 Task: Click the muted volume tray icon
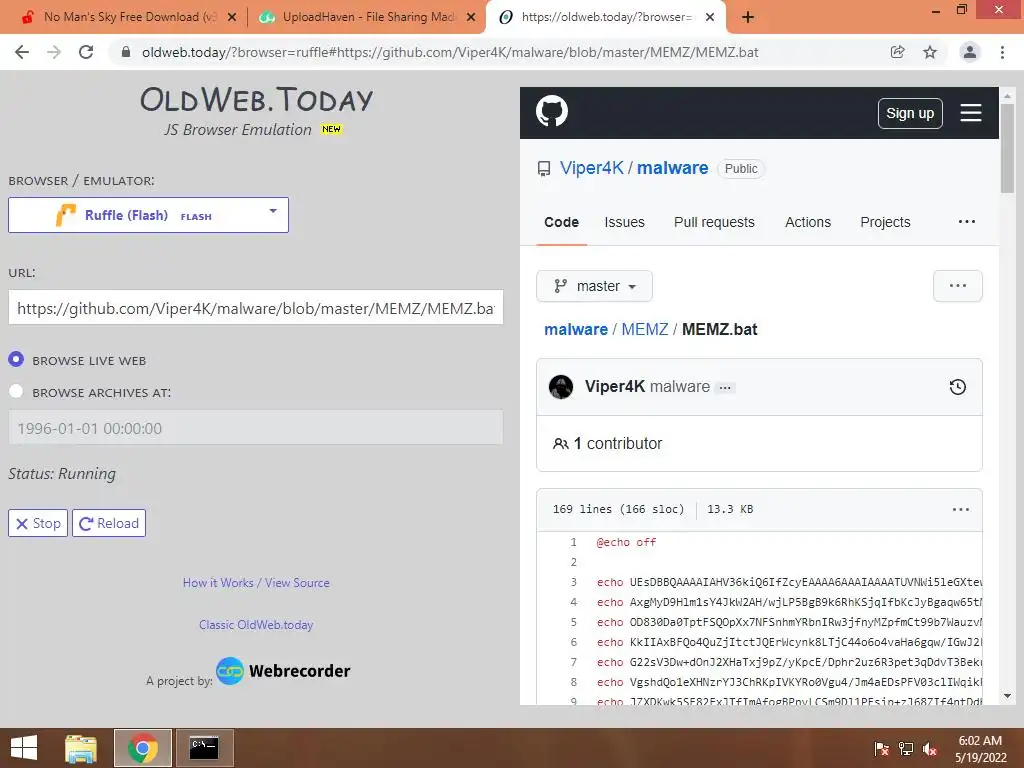[930, 749]
